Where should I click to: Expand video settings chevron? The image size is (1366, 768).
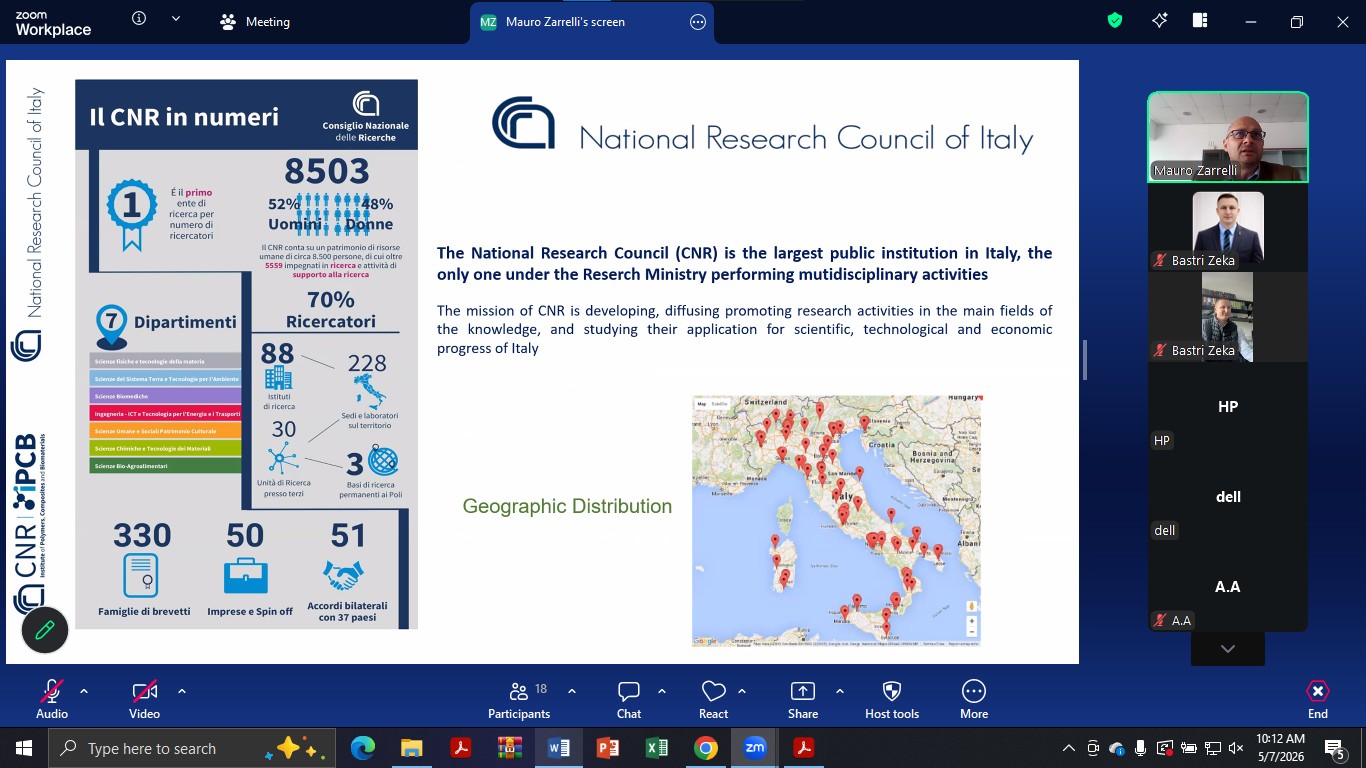pos(182,691)
